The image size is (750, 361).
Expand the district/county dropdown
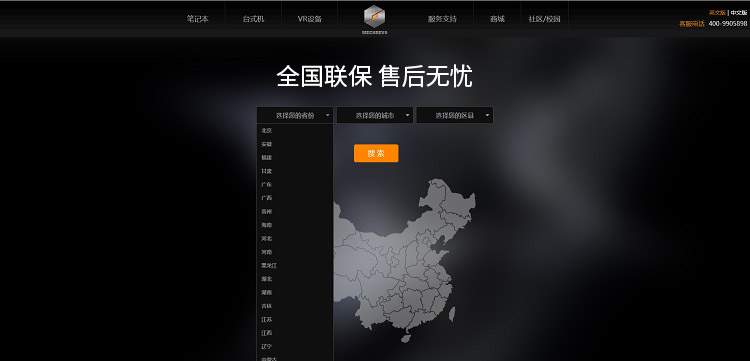pyautogui.click(x=455, y=115)
